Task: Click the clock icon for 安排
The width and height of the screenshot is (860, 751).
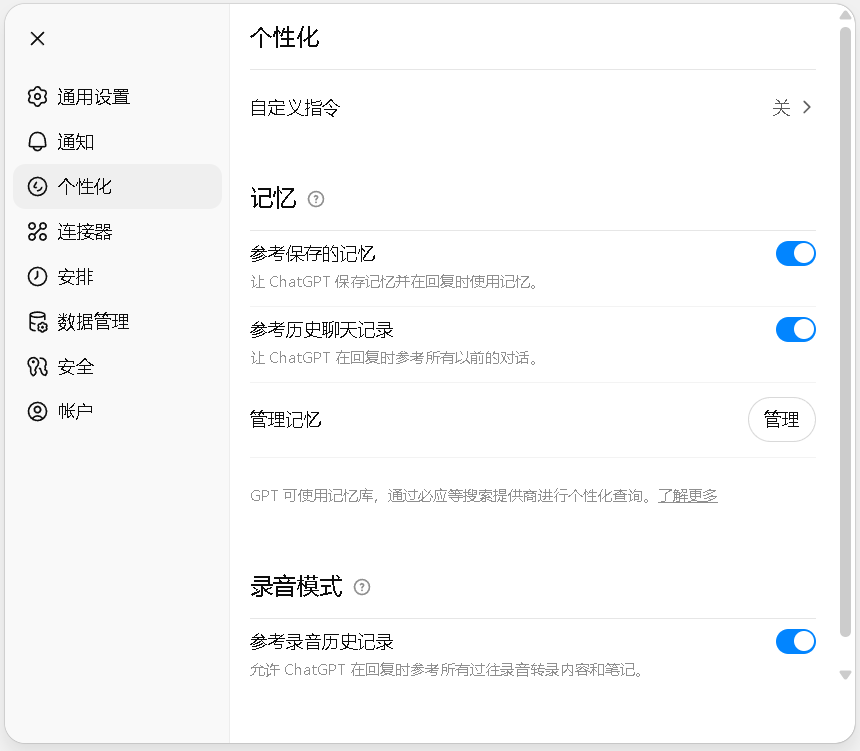Action: coord(37,277)
